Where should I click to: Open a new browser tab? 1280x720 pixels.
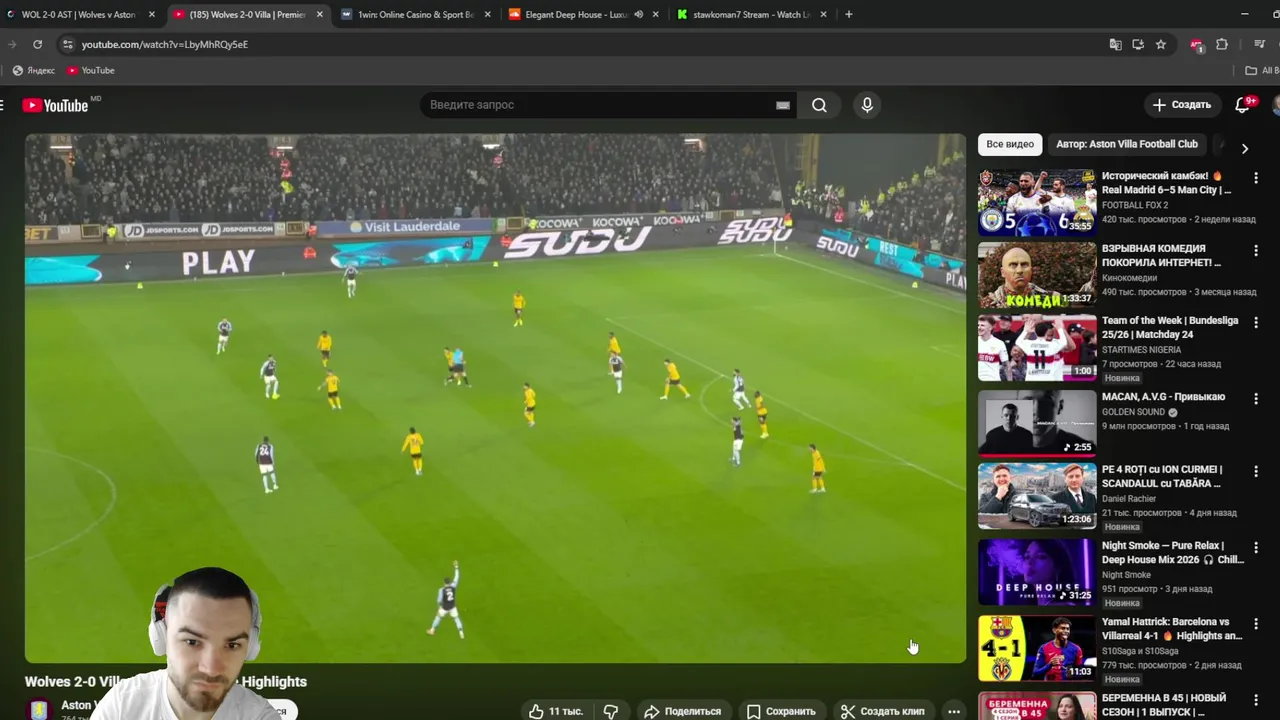(x=848, y=14)
